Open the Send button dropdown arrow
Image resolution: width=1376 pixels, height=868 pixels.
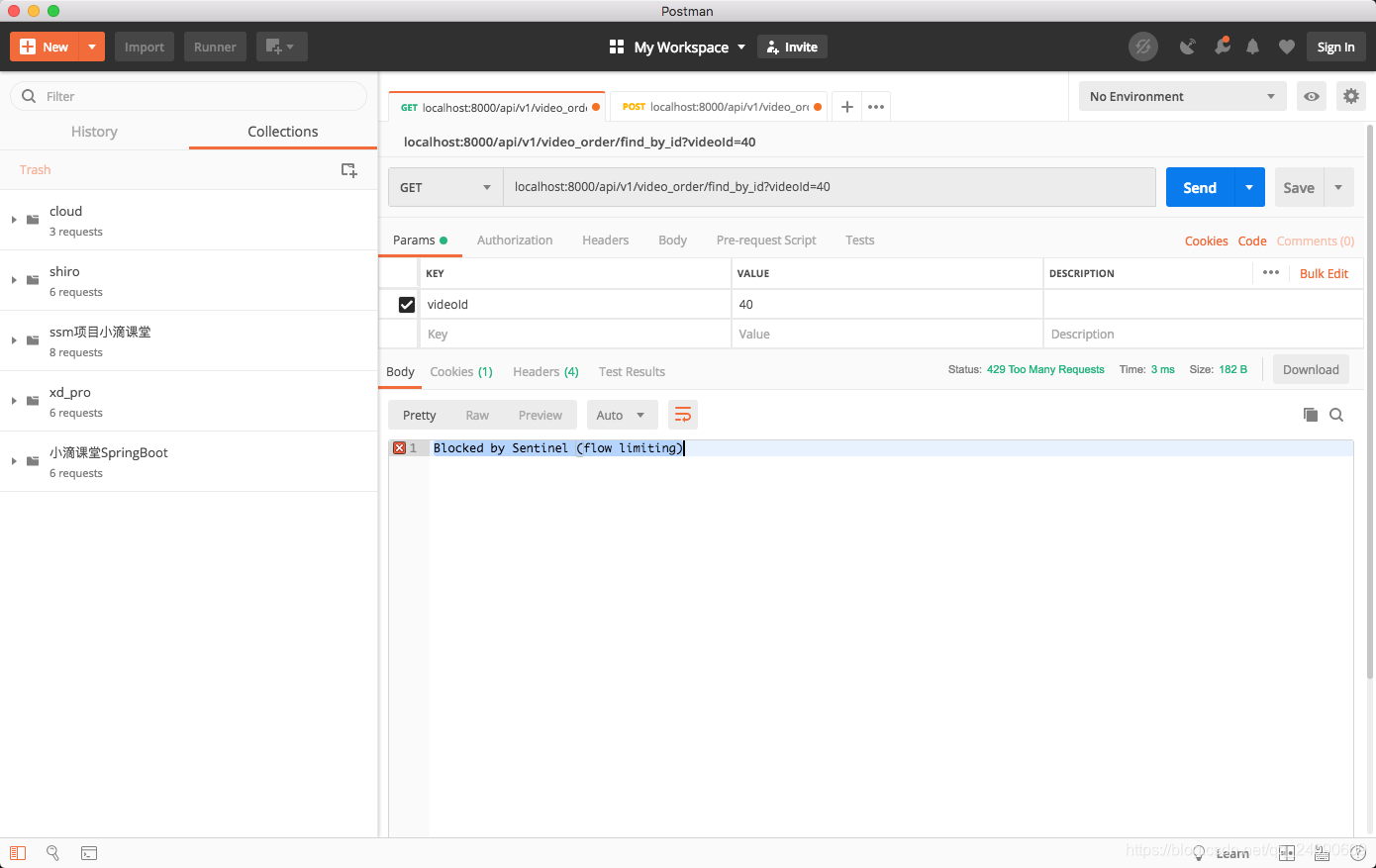1249,187
